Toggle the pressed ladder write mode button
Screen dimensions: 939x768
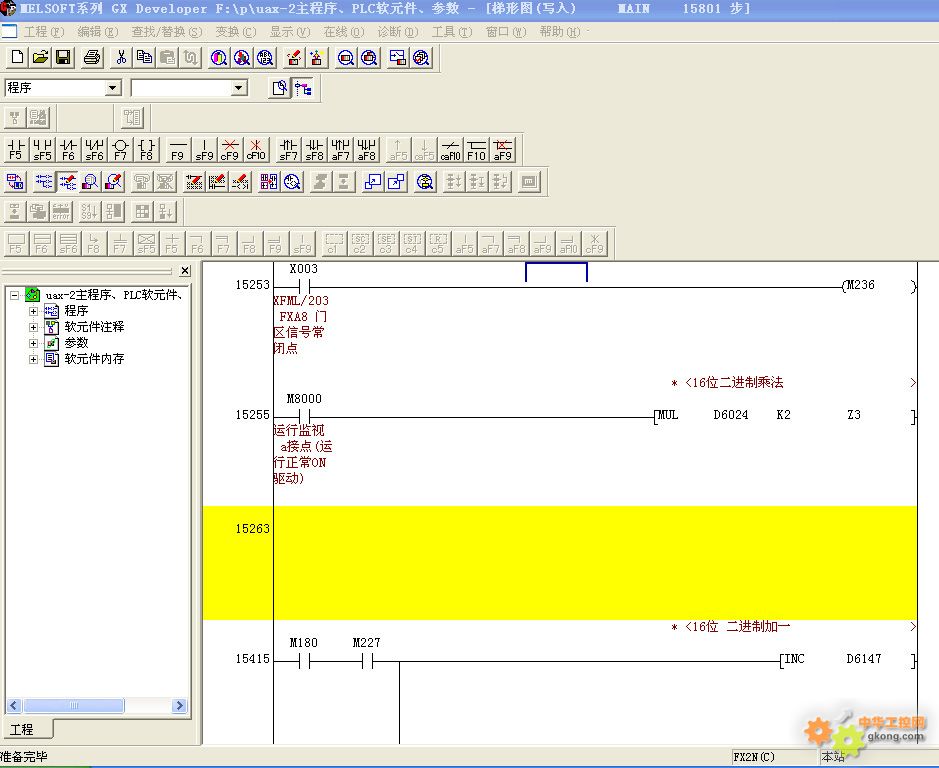click(67, 182)
